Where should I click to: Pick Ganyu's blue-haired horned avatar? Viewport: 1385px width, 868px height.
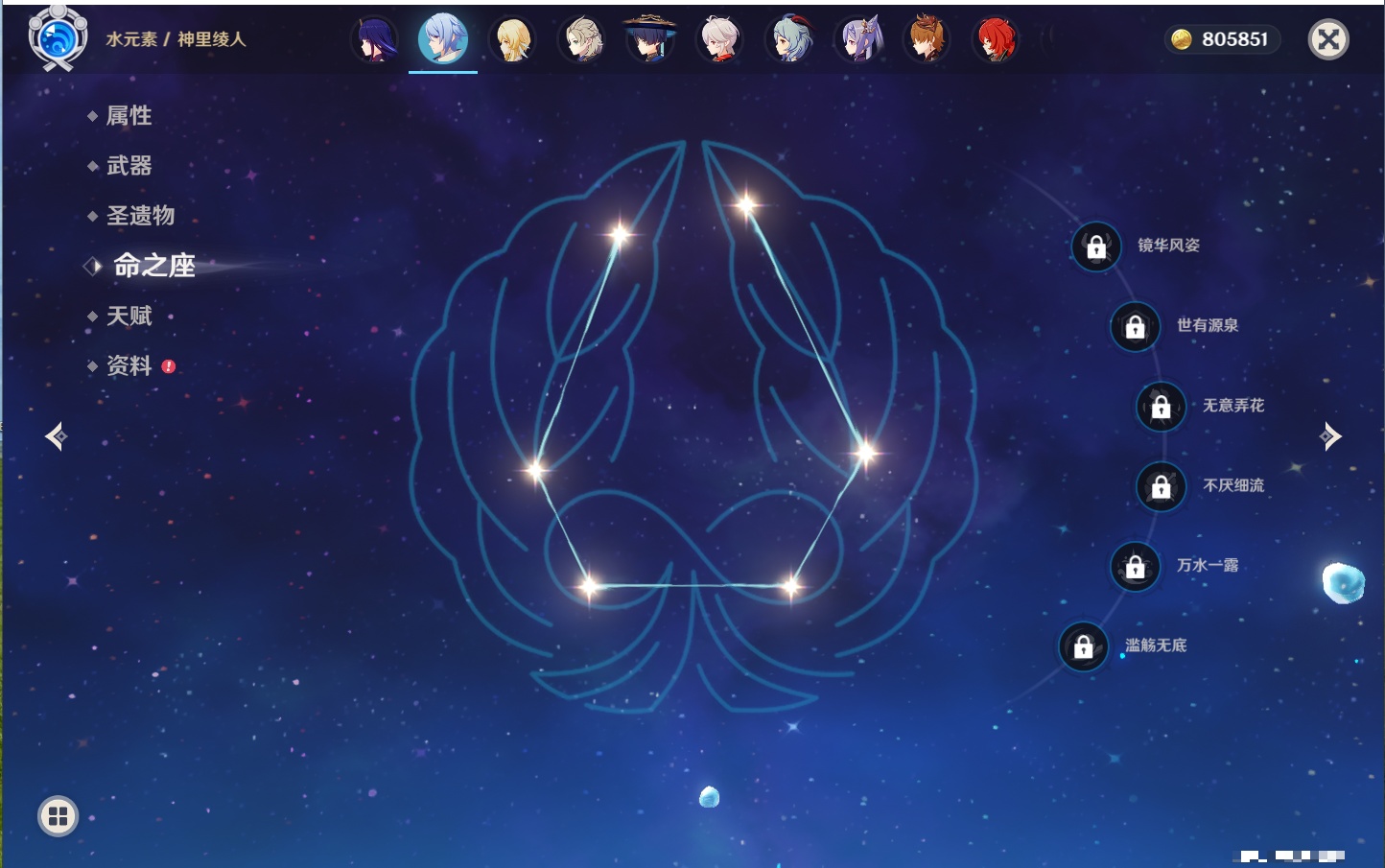[789, 39]
